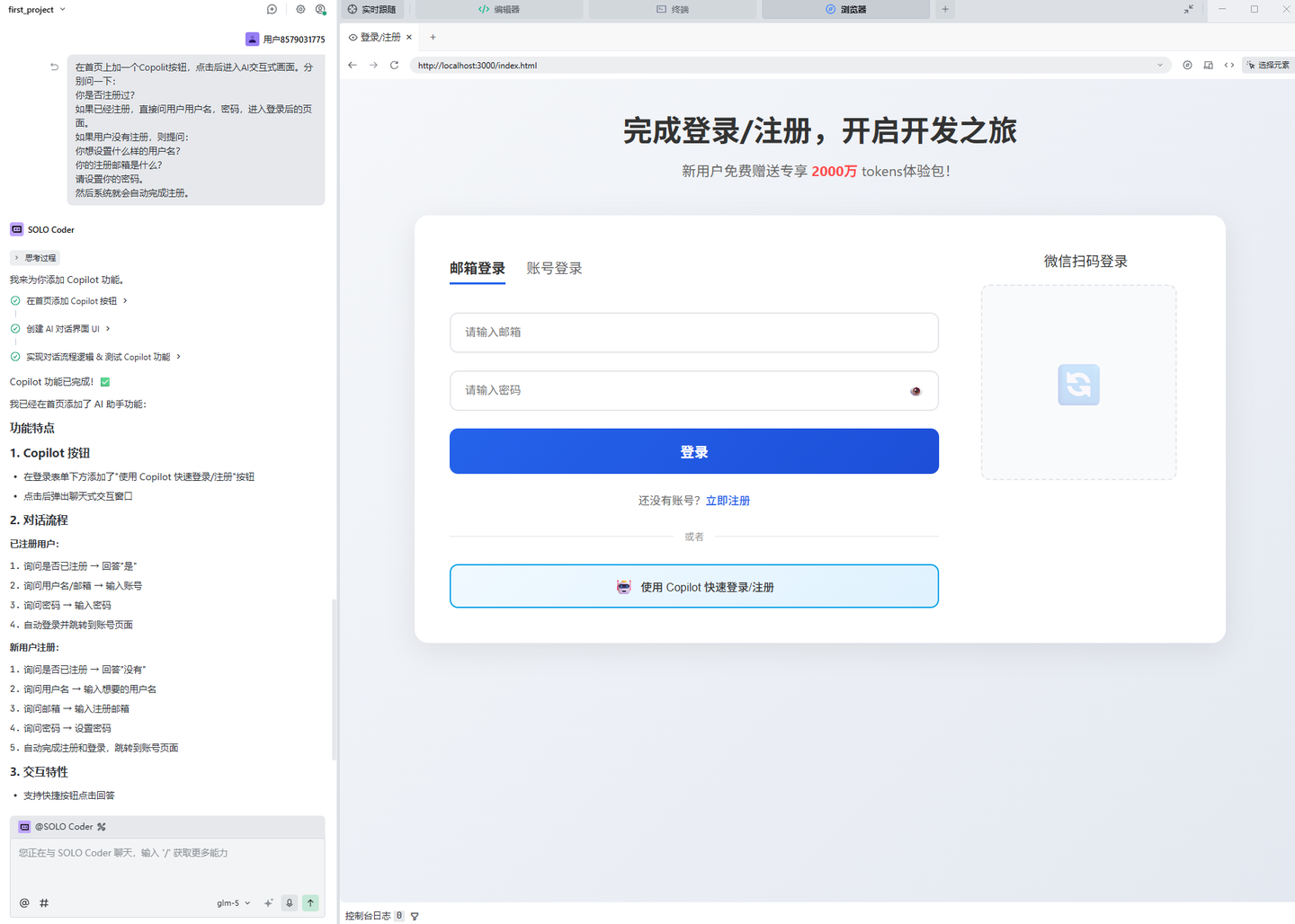
Task: Go forward in embedded browser
Action: (373, 65)
